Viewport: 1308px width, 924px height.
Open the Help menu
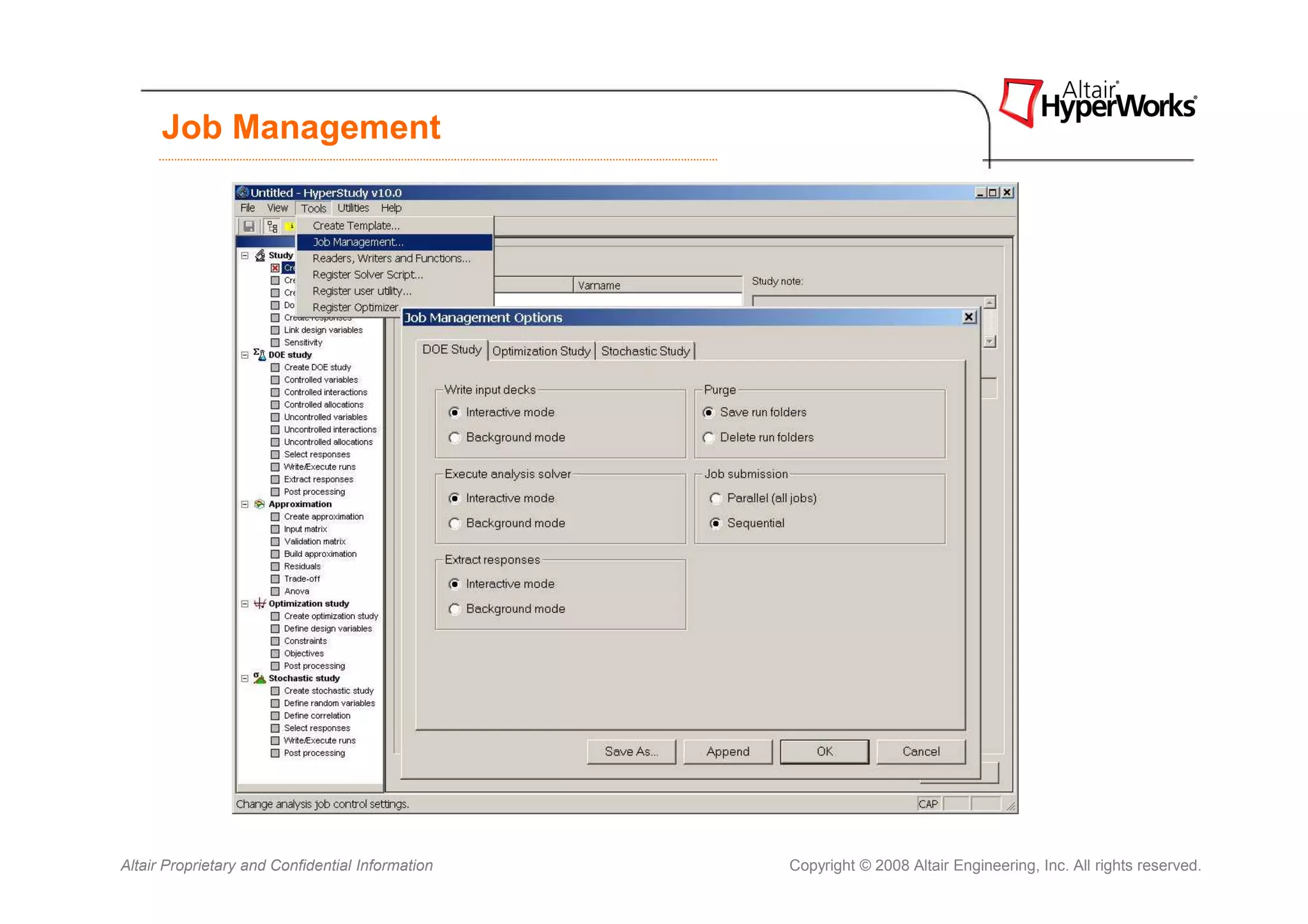pyautogui.click(x=392, y=208)
